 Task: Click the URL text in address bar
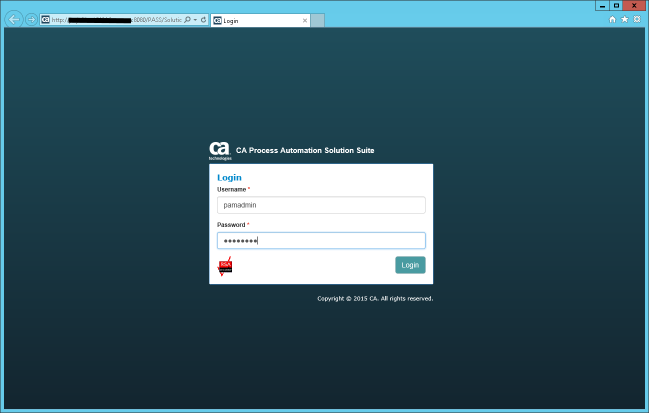tap(117, 20)
